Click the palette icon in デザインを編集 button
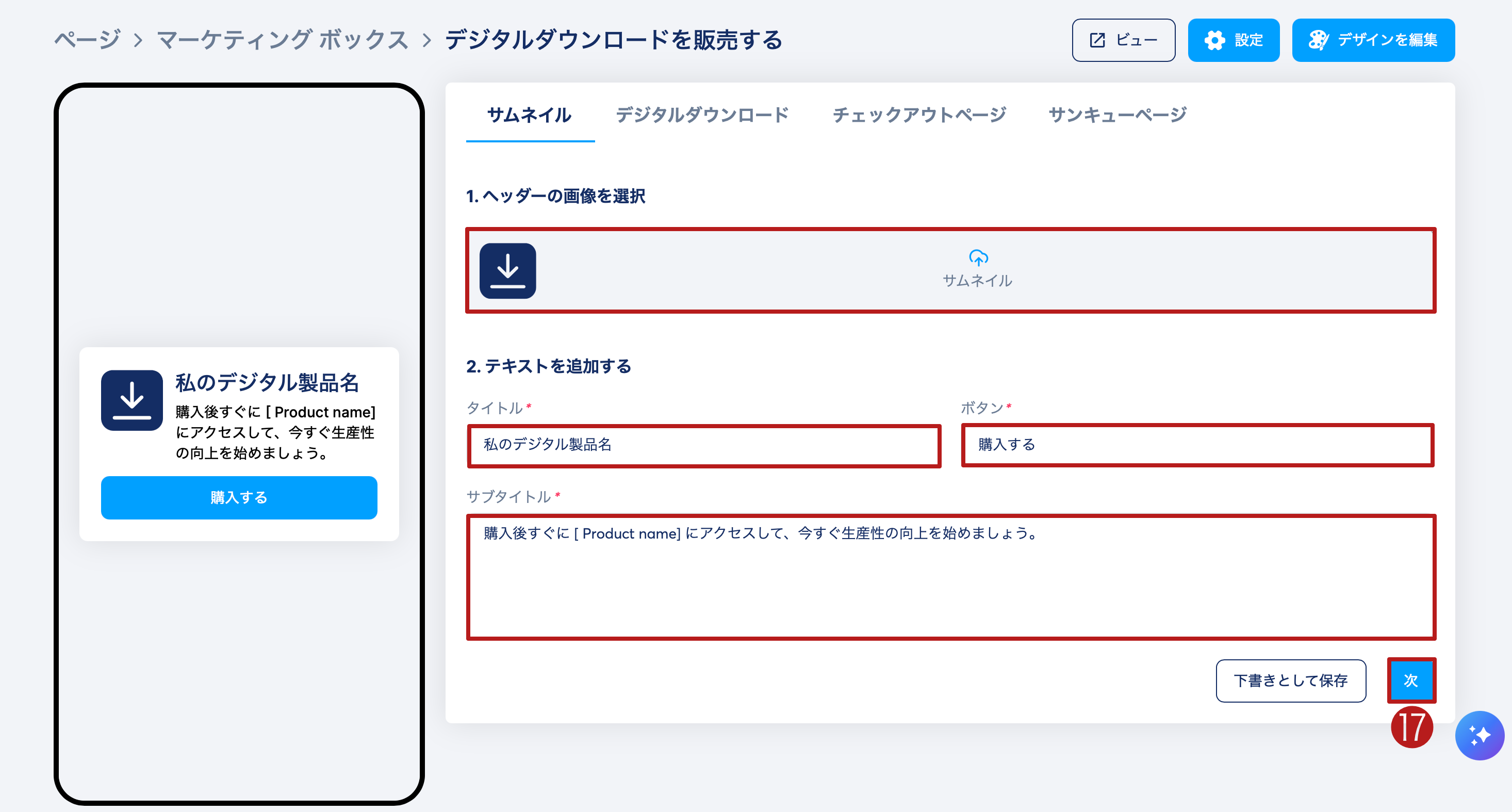Image resolution: width=1512 pixels, height=812 pixels. click(x=1318, y=40)
